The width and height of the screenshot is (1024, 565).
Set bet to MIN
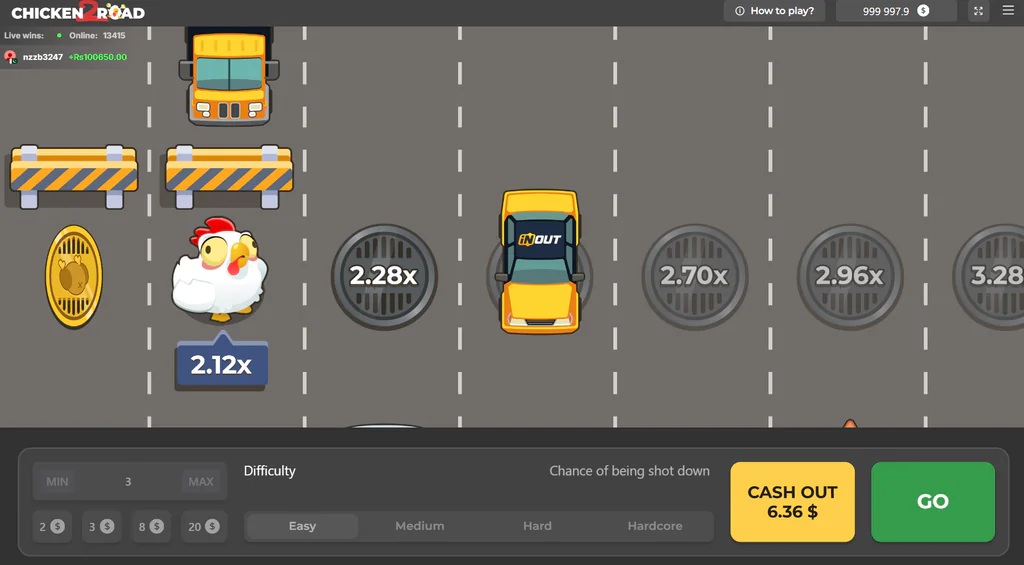(57, 481)
